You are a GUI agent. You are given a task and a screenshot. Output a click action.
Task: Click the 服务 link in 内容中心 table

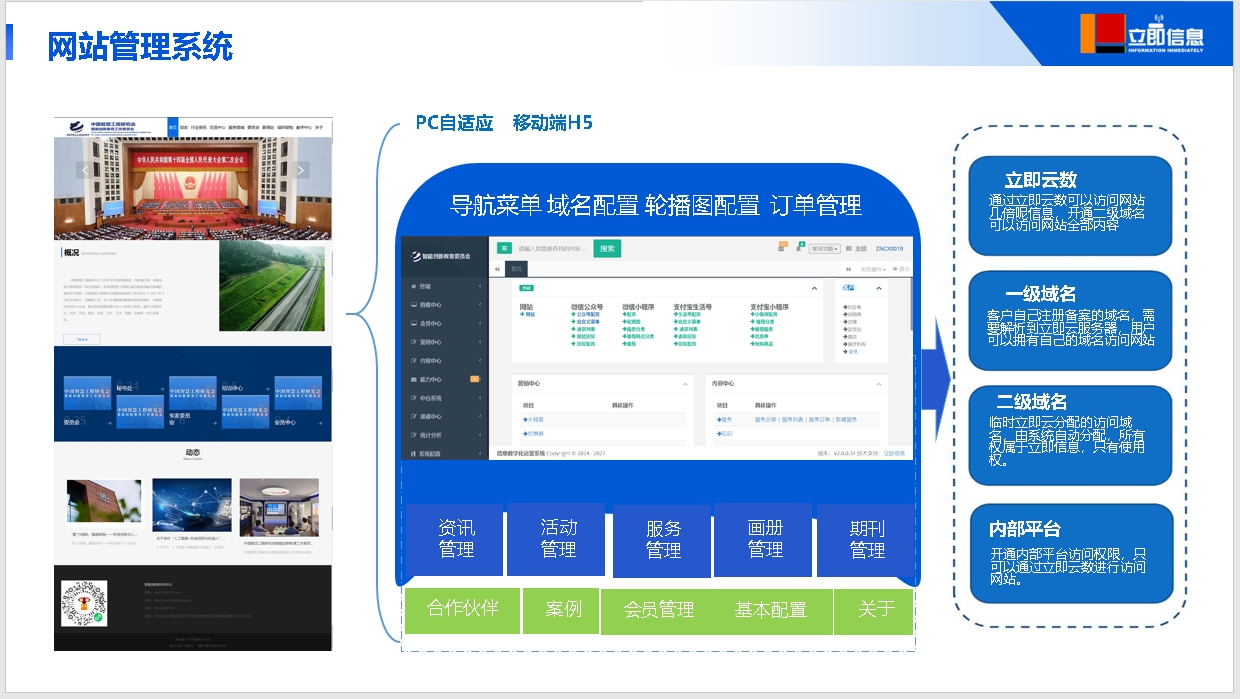(724, 419)
